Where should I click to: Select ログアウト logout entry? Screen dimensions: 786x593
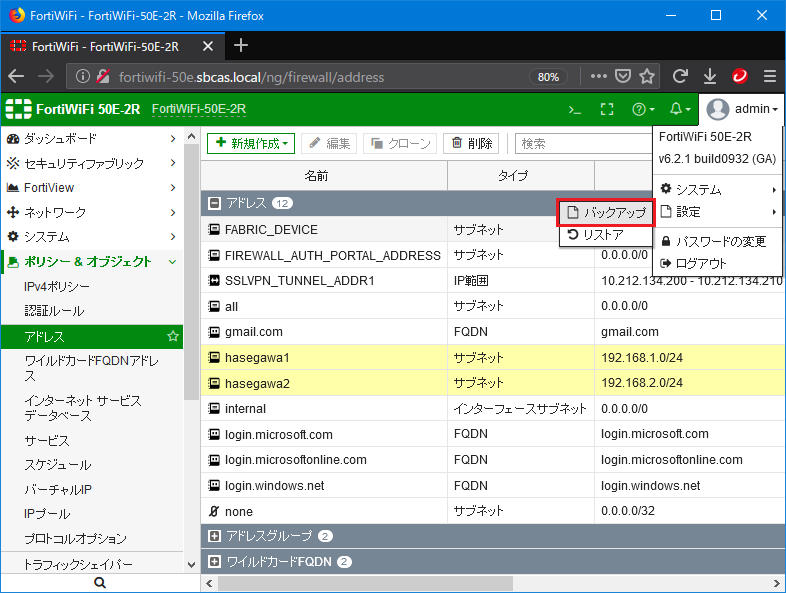click(718, 263)
